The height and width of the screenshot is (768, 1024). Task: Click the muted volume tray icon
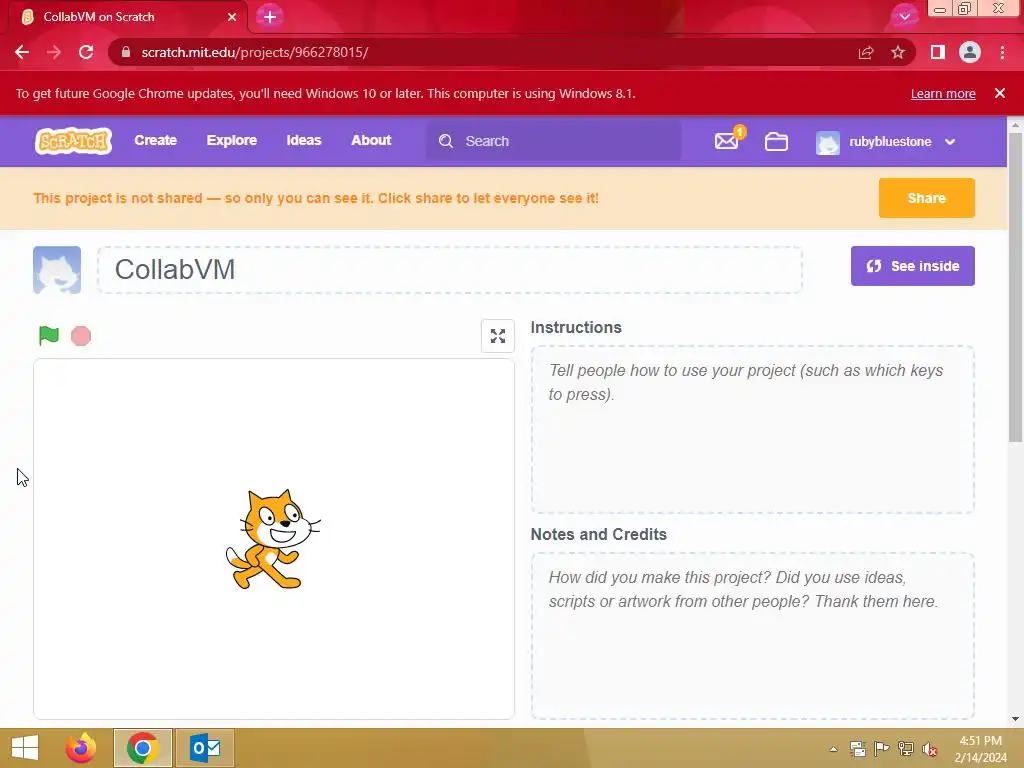(x=929, y=749)
